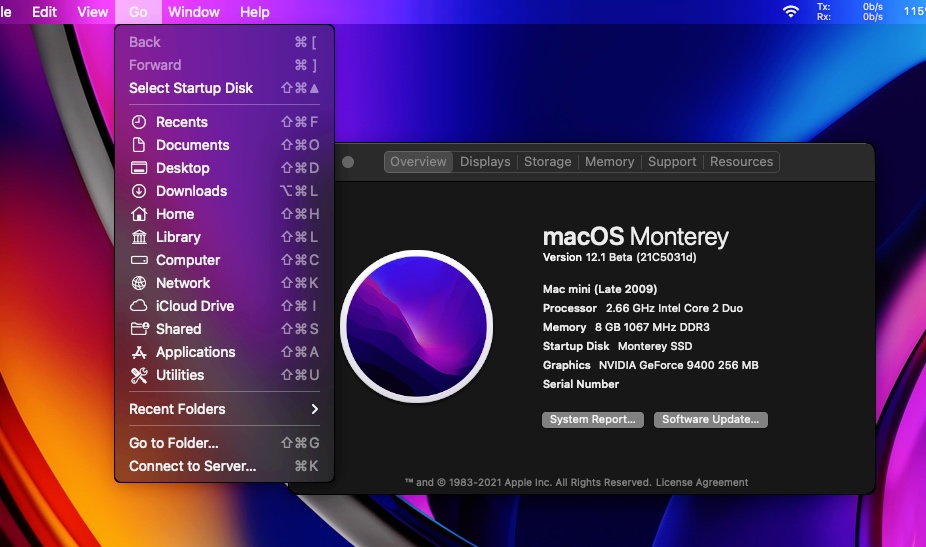Viewport: 926px width, 547px height.
Task: Choose Go to Folder… menu item
Action: pos(224,443)
